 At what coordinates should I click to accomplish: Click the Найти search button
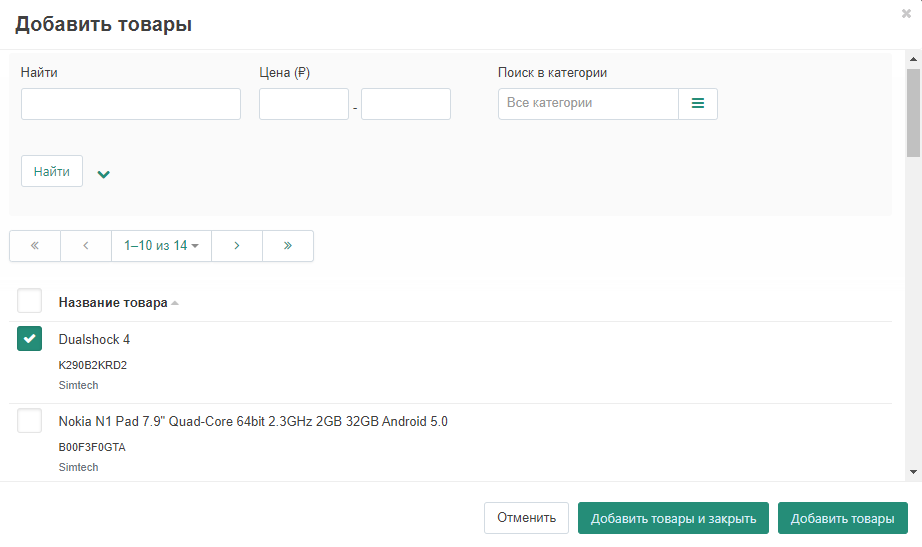click(x=52, y=172)
